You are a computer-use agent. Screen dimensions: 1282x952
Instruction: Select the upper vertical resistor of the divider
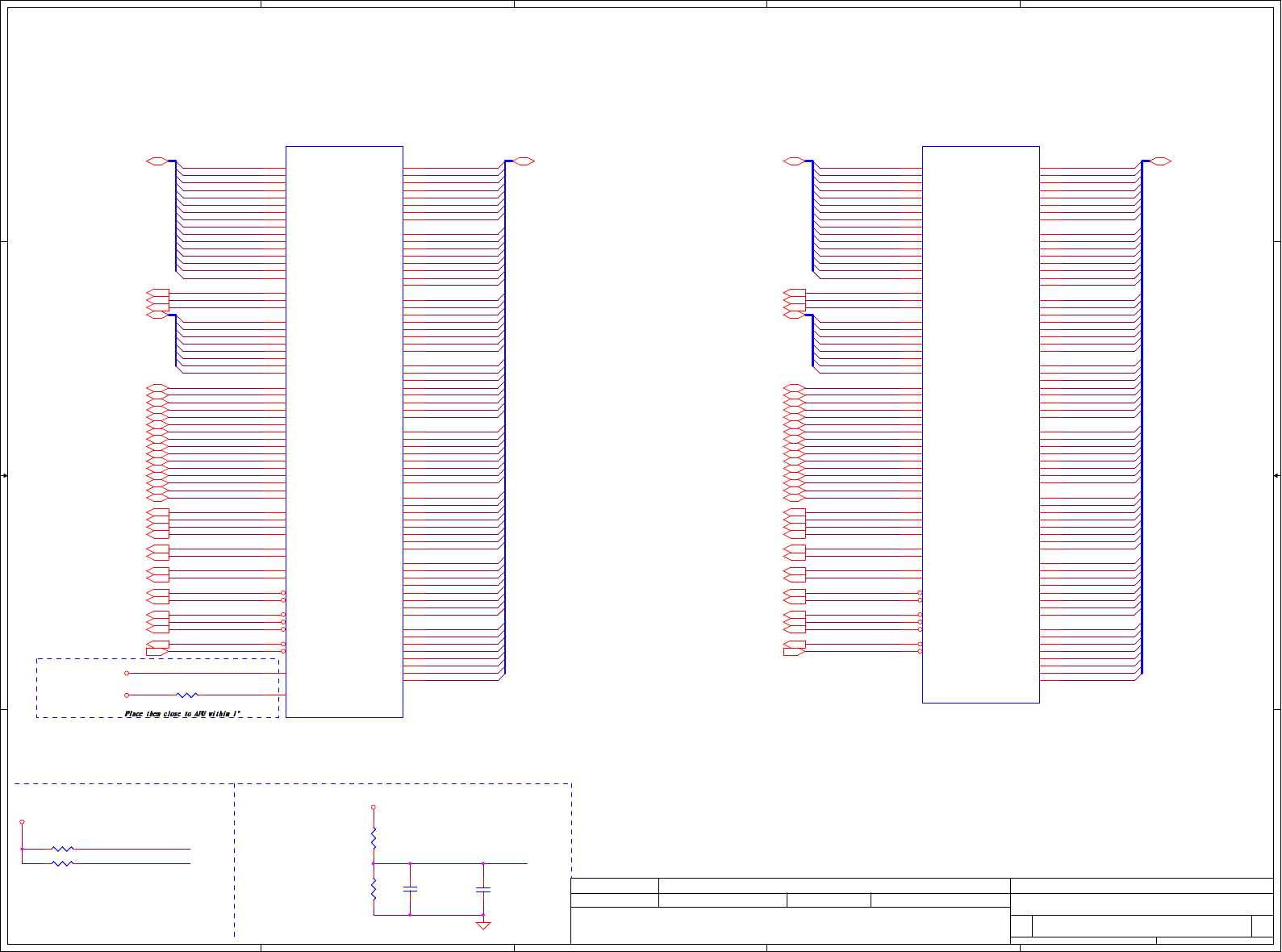coord(374,837)
